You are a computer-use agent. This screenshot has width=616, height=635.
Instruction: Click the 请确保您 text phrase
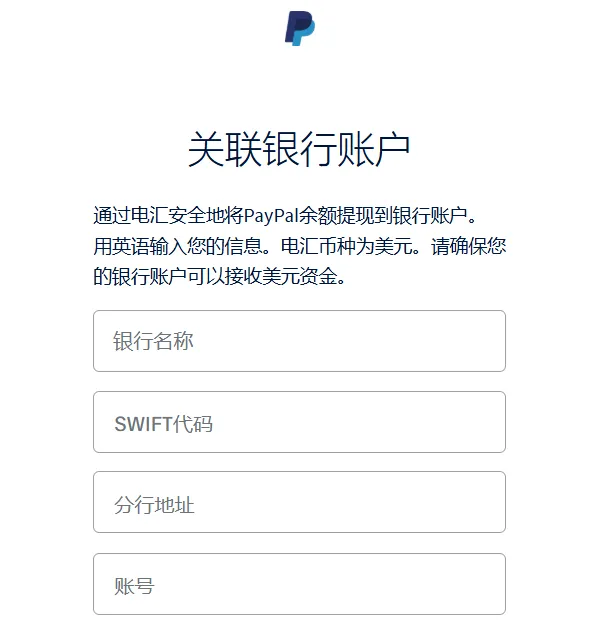pos(469,246)
